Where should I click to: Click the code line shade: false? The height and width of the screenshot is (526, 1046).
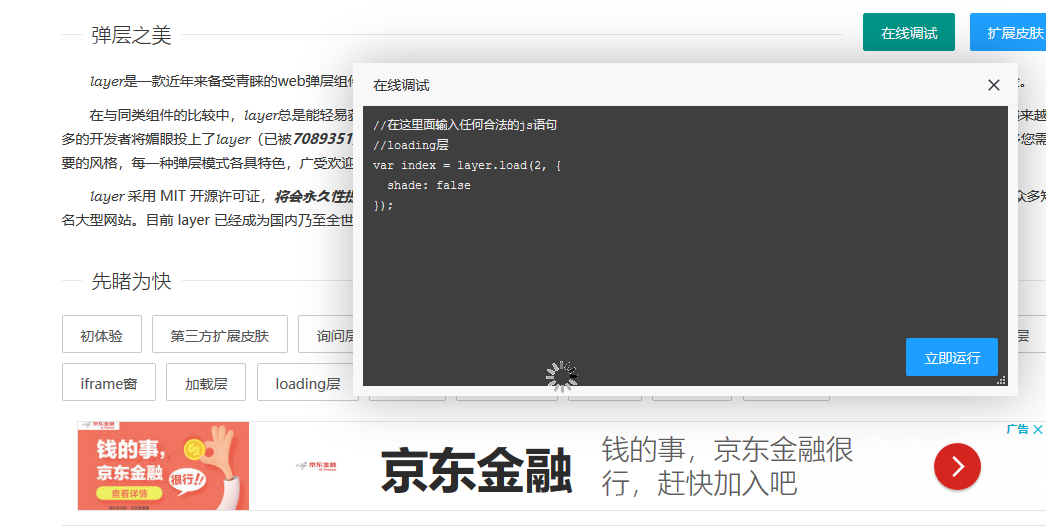point(429,185)
